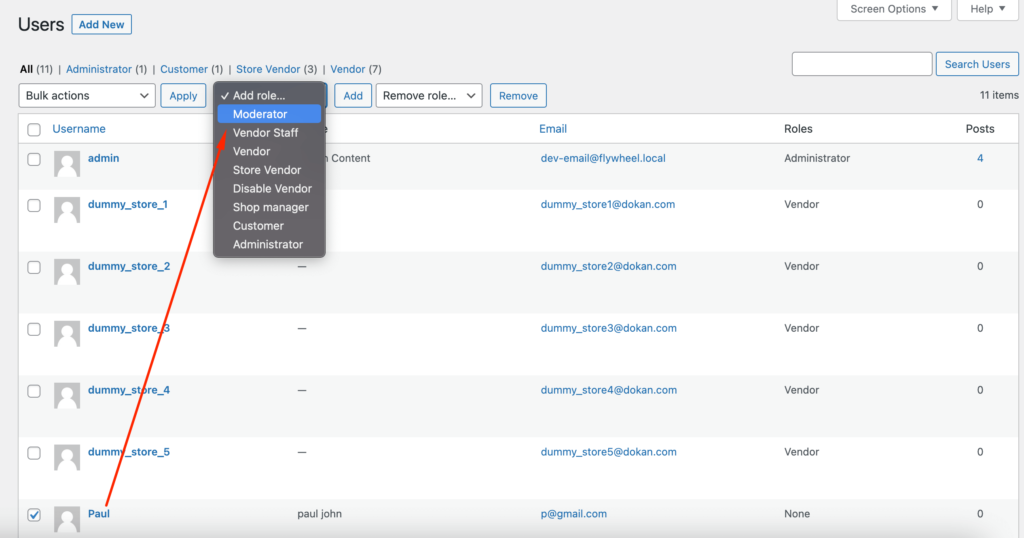
Task: Click in the user search field
Action: coord(861,64)
